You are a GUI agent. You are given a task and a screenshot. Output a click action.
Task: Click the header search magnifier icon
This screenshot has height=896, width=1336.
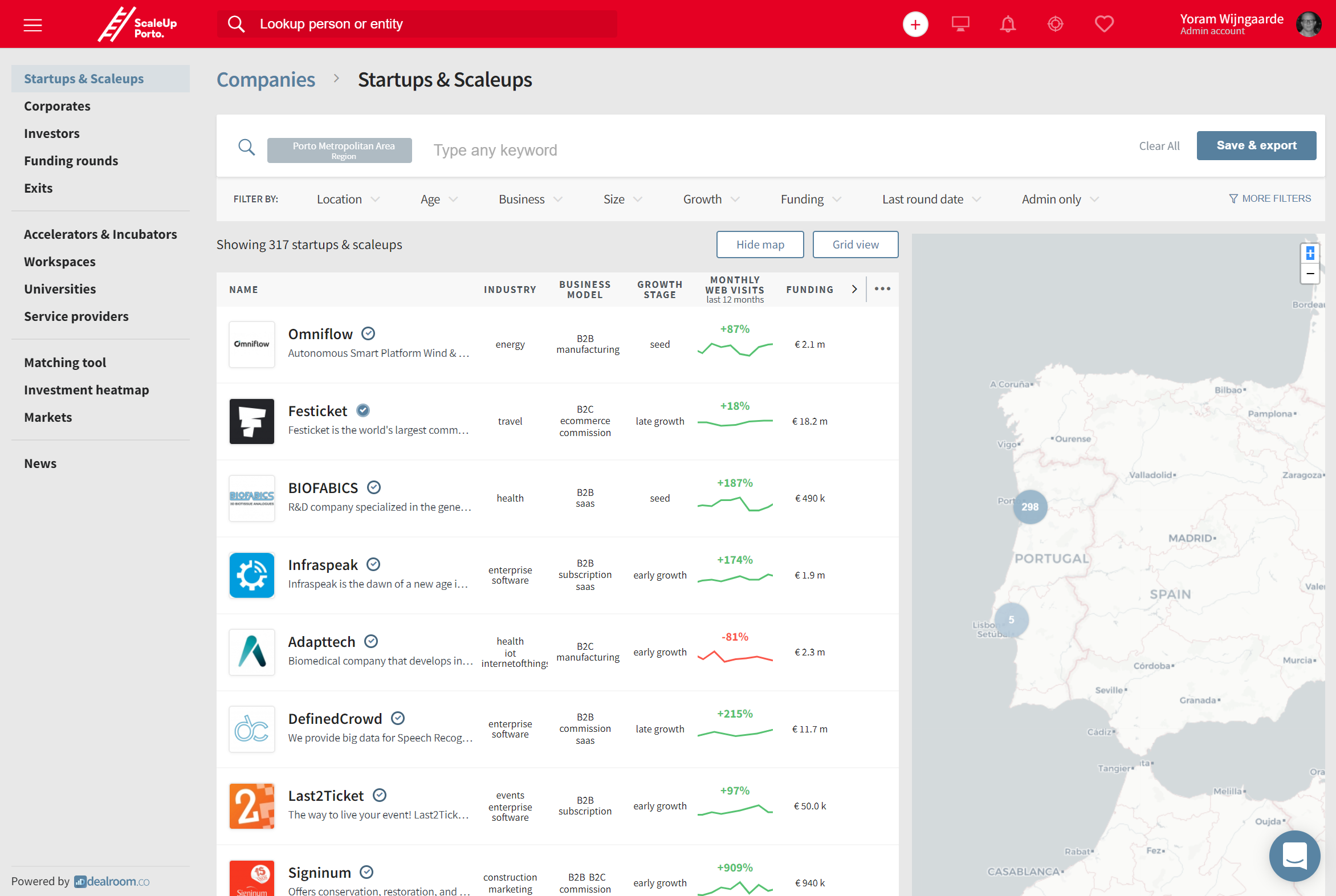(236, 24)
